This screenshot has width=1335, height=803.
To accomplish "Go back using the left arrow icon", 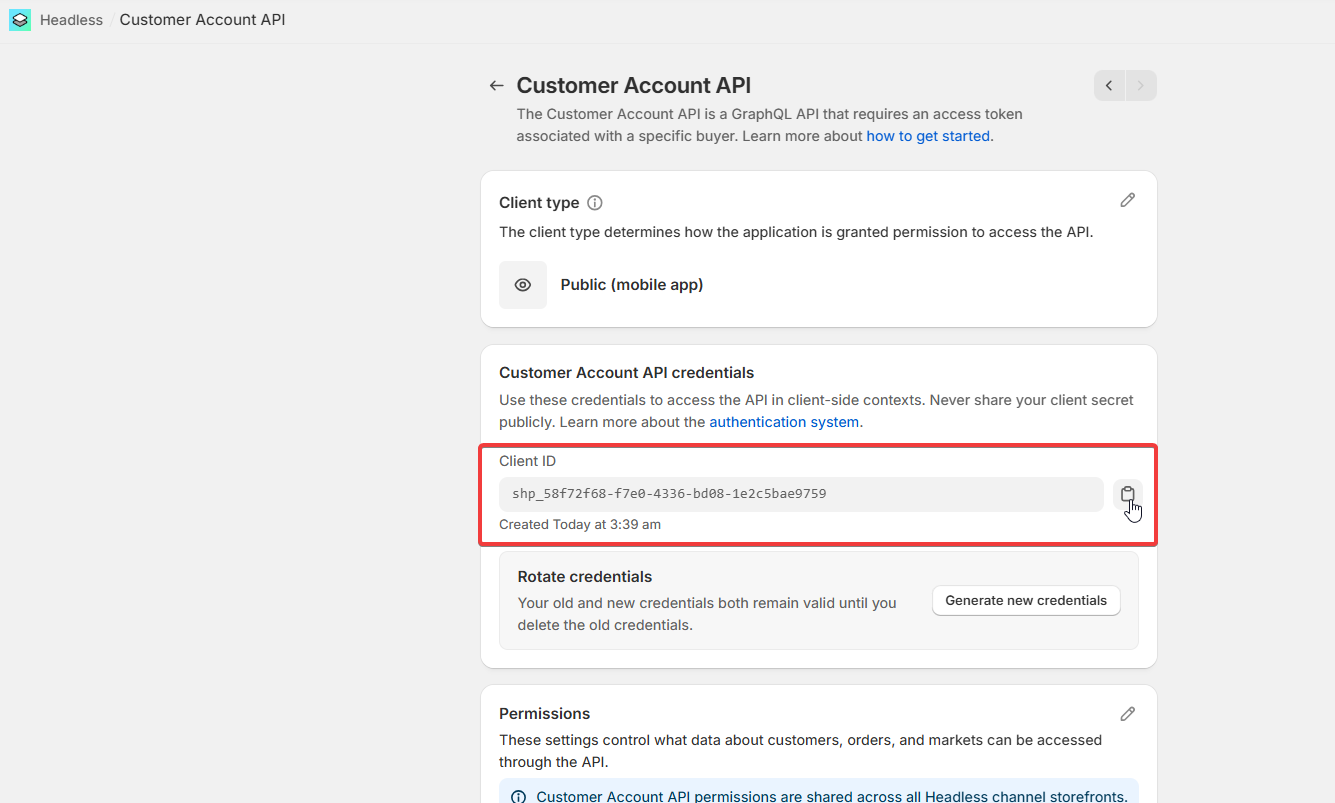I will [496, 86].
